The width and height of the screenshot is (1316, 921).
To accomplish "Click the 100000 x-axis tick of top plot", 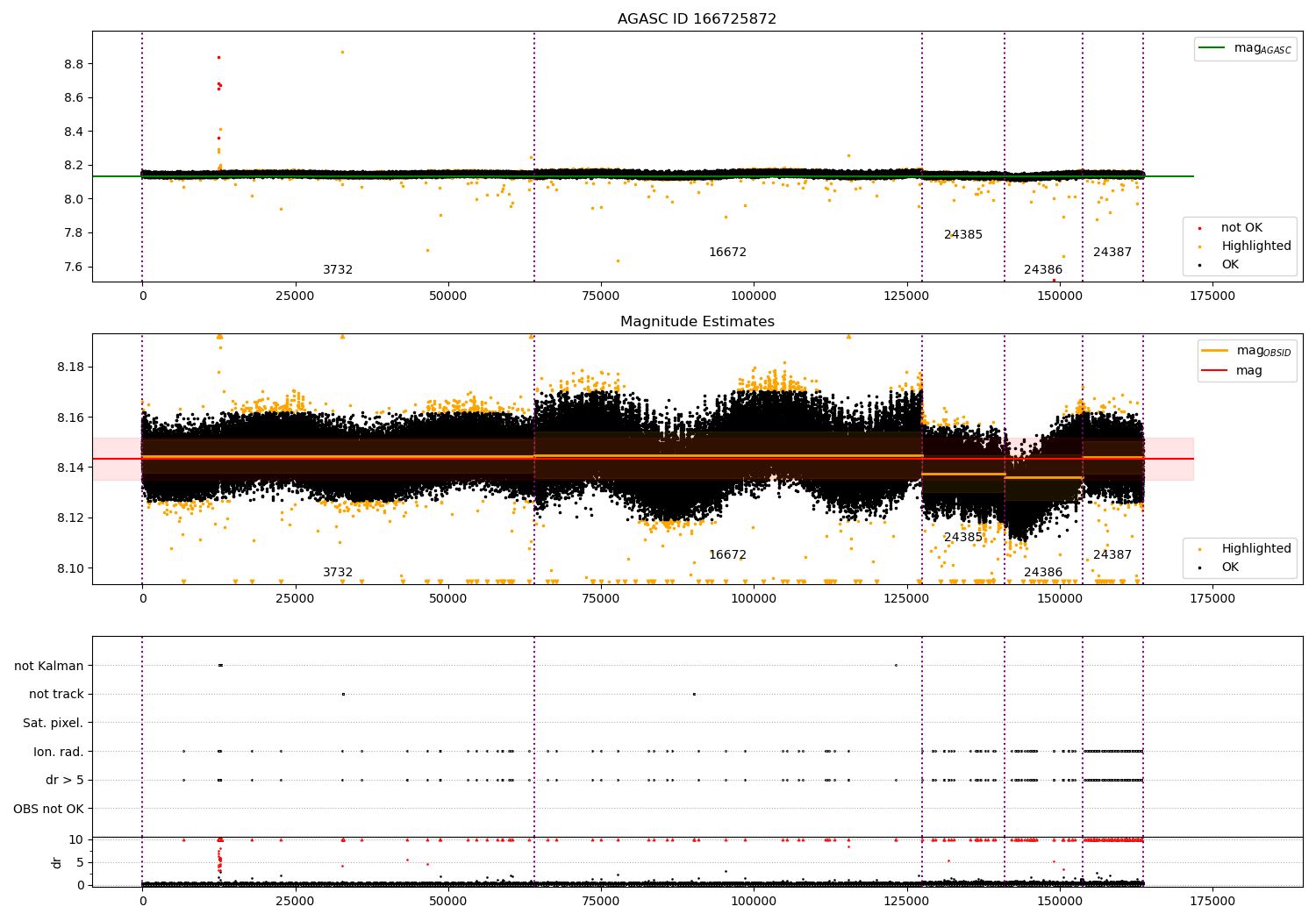I will [x=753, y=296].
